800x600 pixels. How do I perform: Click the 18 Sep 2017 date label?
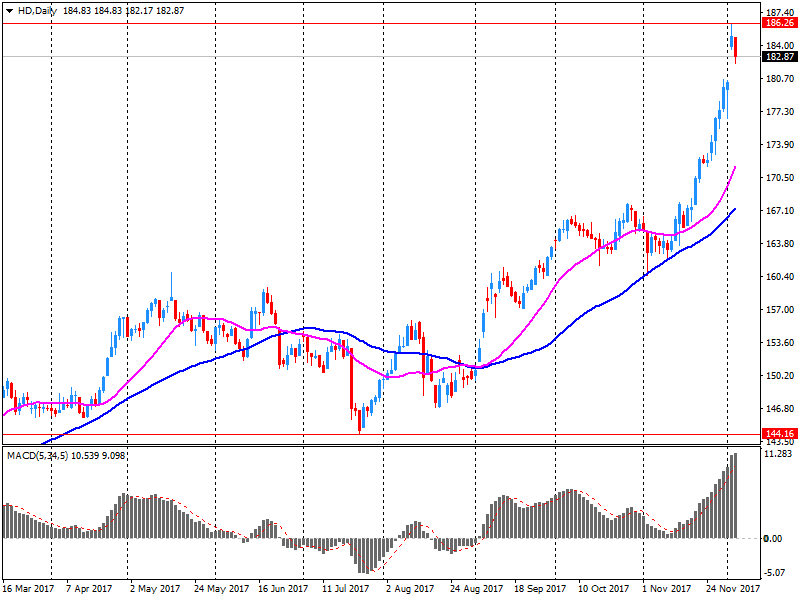click(x=536, y=589)
